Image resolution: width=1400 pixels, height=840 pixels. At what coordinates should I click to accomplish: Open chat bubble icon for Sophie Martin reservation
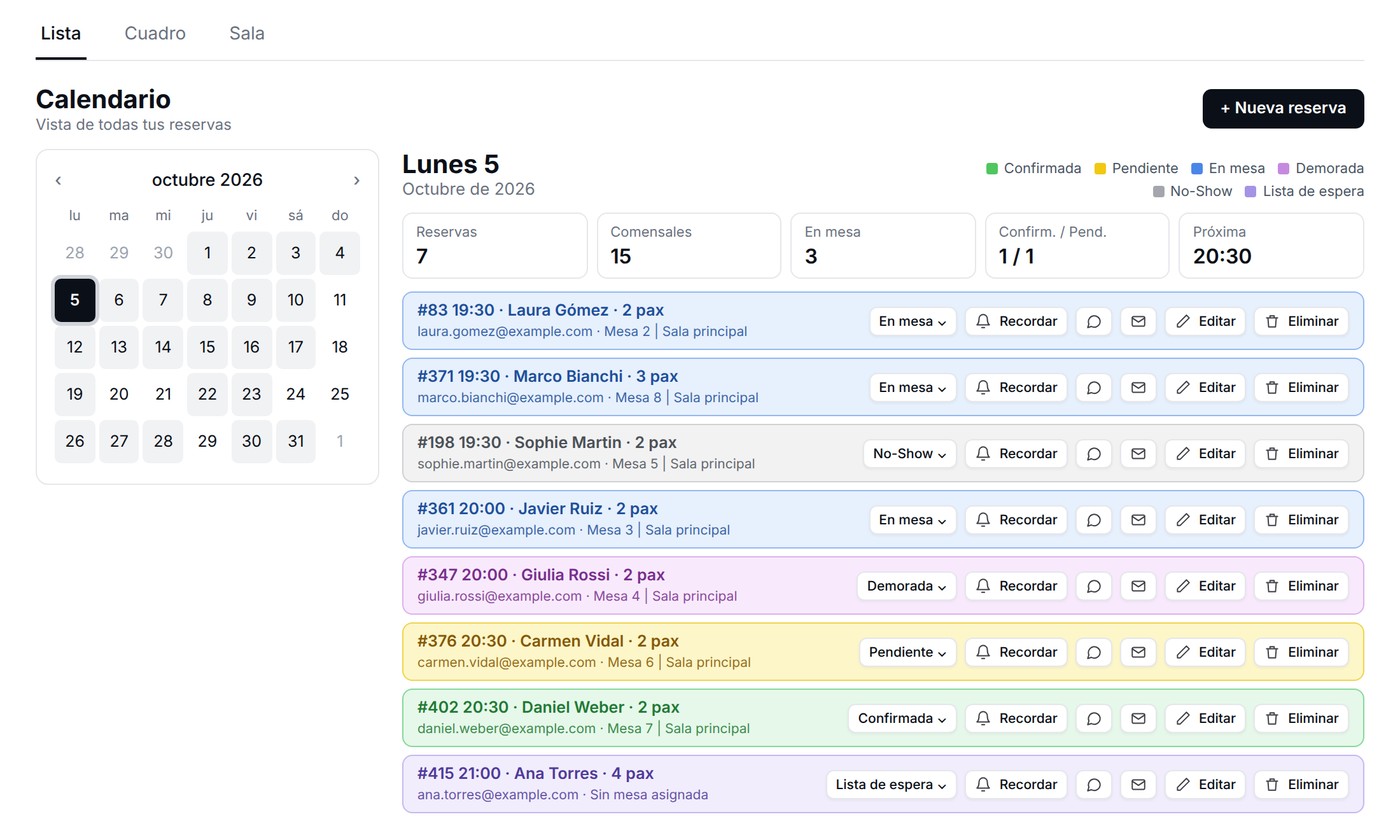click(x=1093, y=453)
